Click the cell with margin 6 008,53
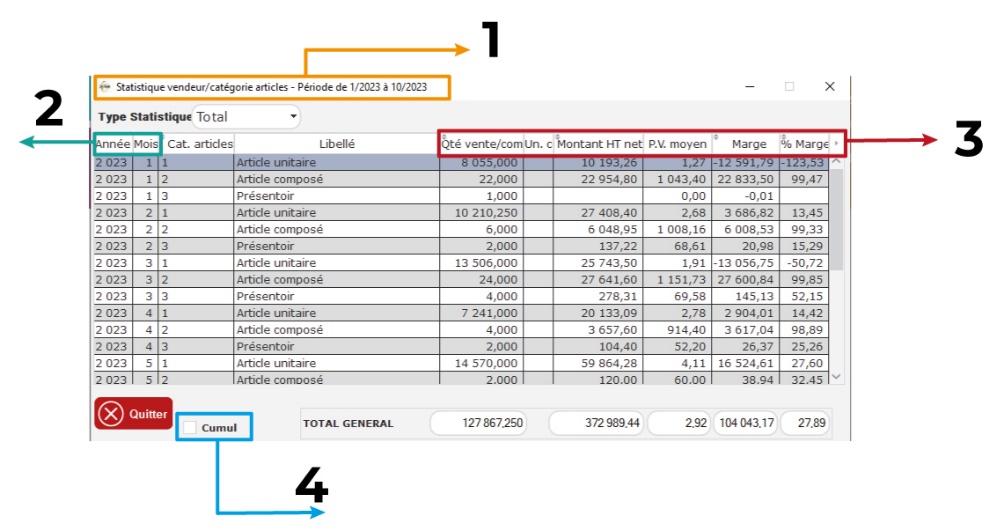 click(x=746, y=229)
